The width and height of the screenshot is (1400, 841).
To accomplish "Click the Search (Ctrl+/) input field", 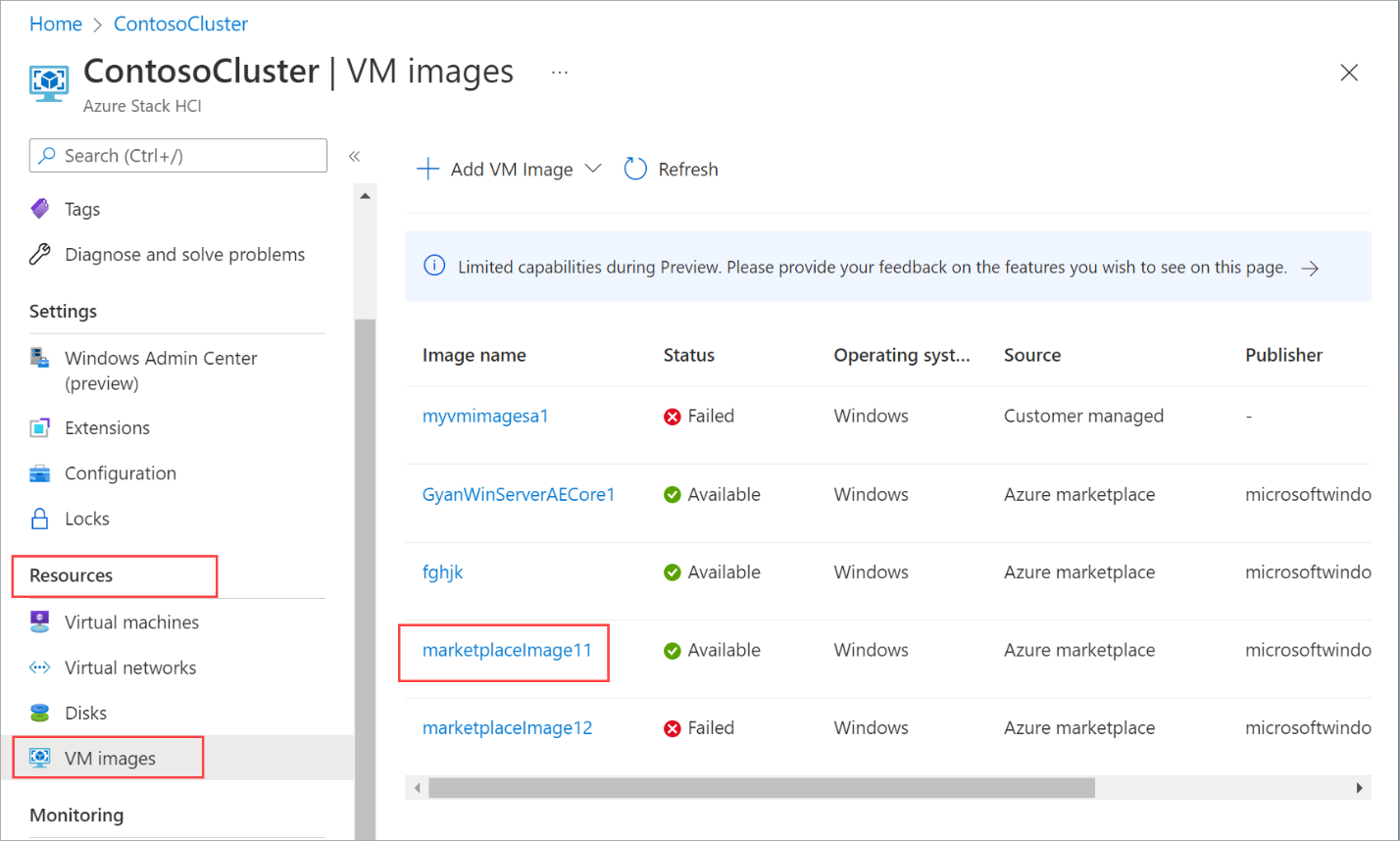I will (x=186, y=156).
